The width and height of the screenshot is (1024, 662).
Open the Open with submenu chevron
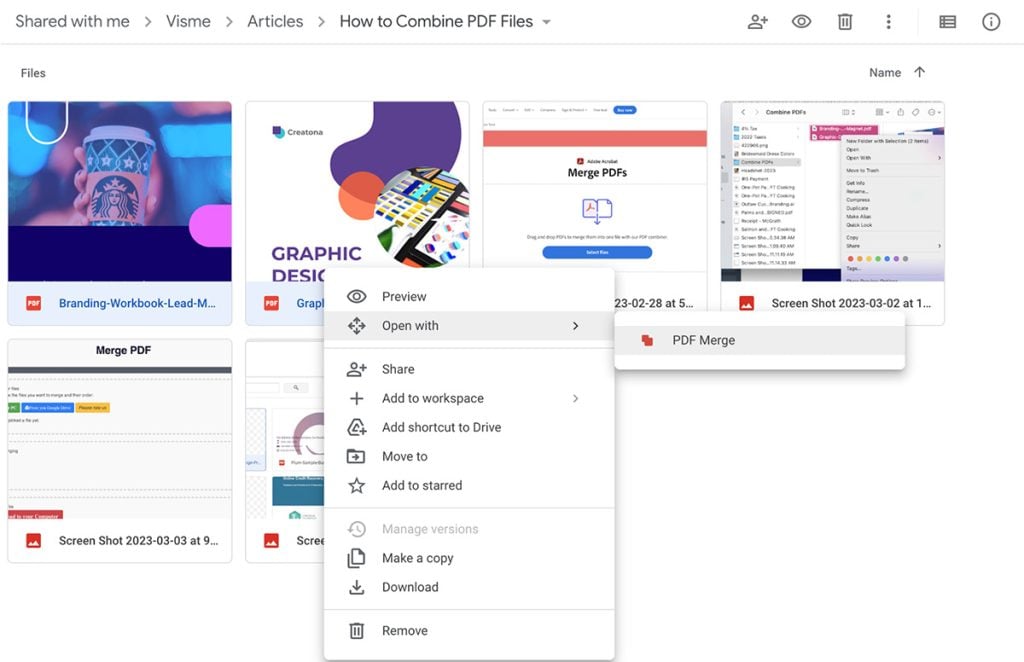coord(577,326)
